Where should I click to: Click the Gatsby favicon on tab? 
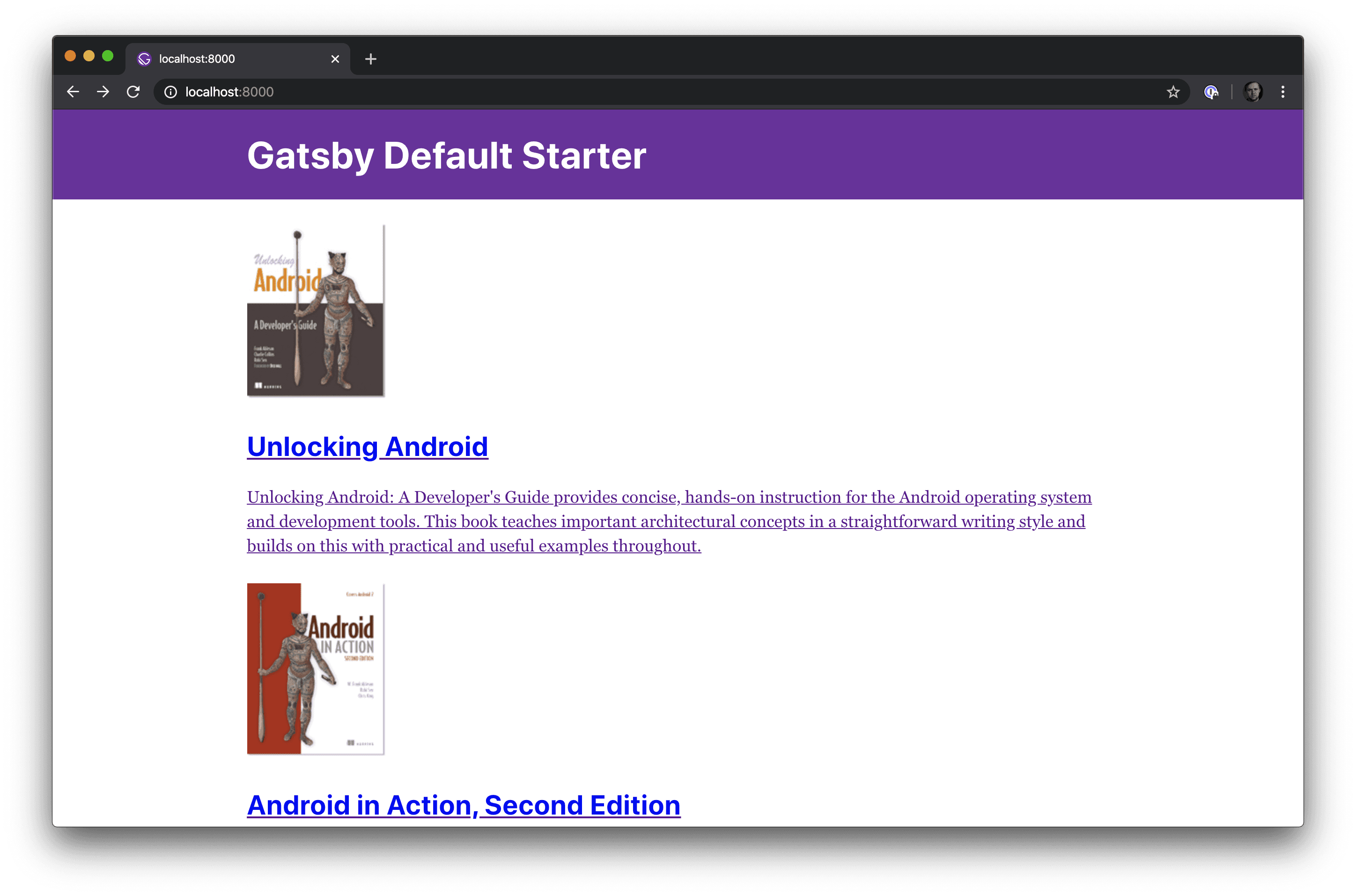tap(145, 59)
